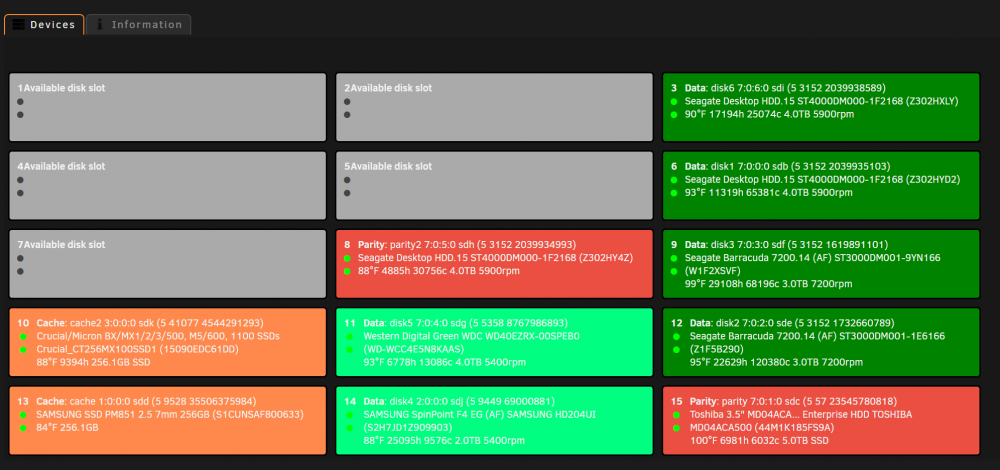Click header "15 Parity: parity 7:0:1:0 sdc"
The height and width of the screenshot is (470, 1000).
[784, 402]
